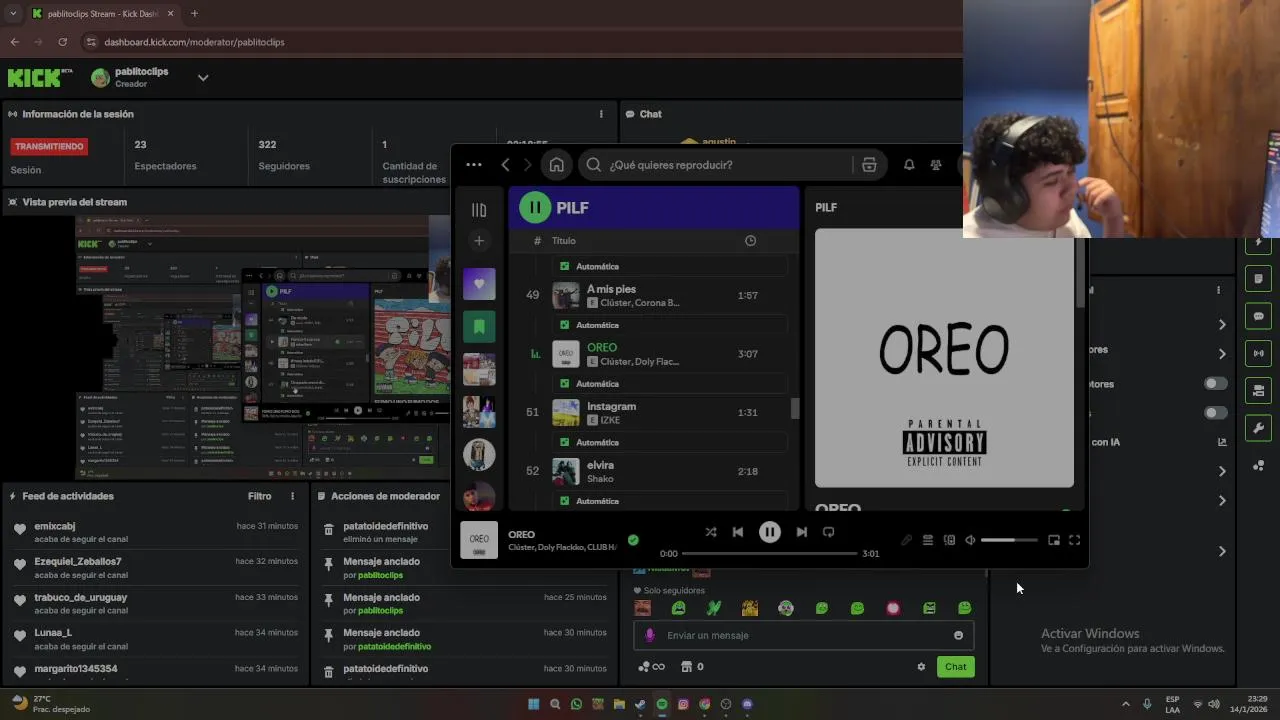The width and height of the screenshot is (1280, 720).
Task: Expand chevron on row ending 'ores'
Action: pos(1222,354)
